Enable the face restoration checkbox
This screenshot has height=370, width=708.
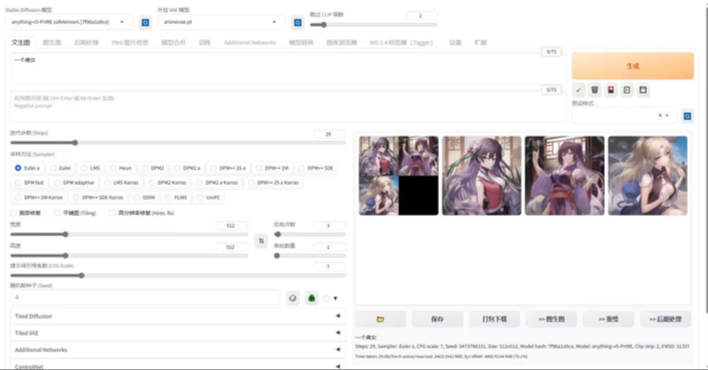coord(14,213)
